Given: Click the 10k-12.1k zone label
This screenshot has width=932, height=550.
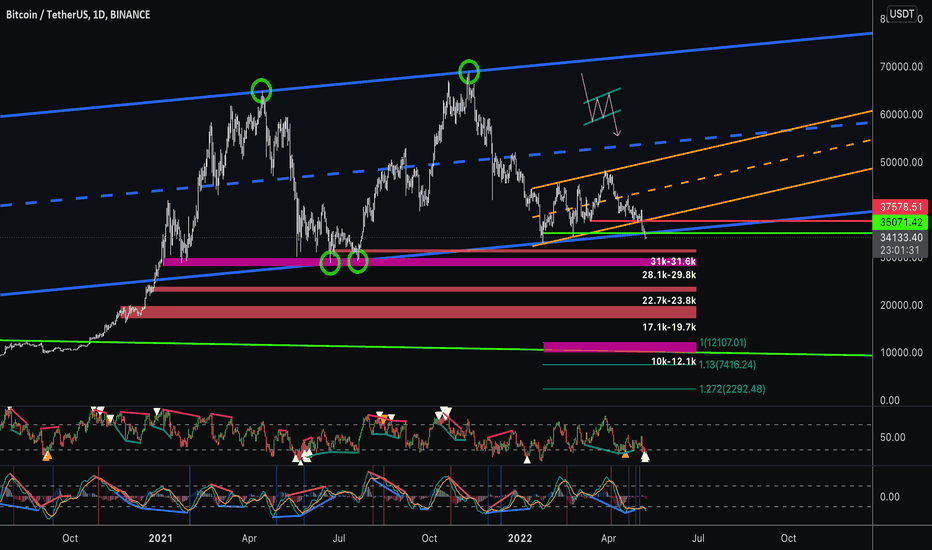Looking at the screenshot, I should 673,361.
